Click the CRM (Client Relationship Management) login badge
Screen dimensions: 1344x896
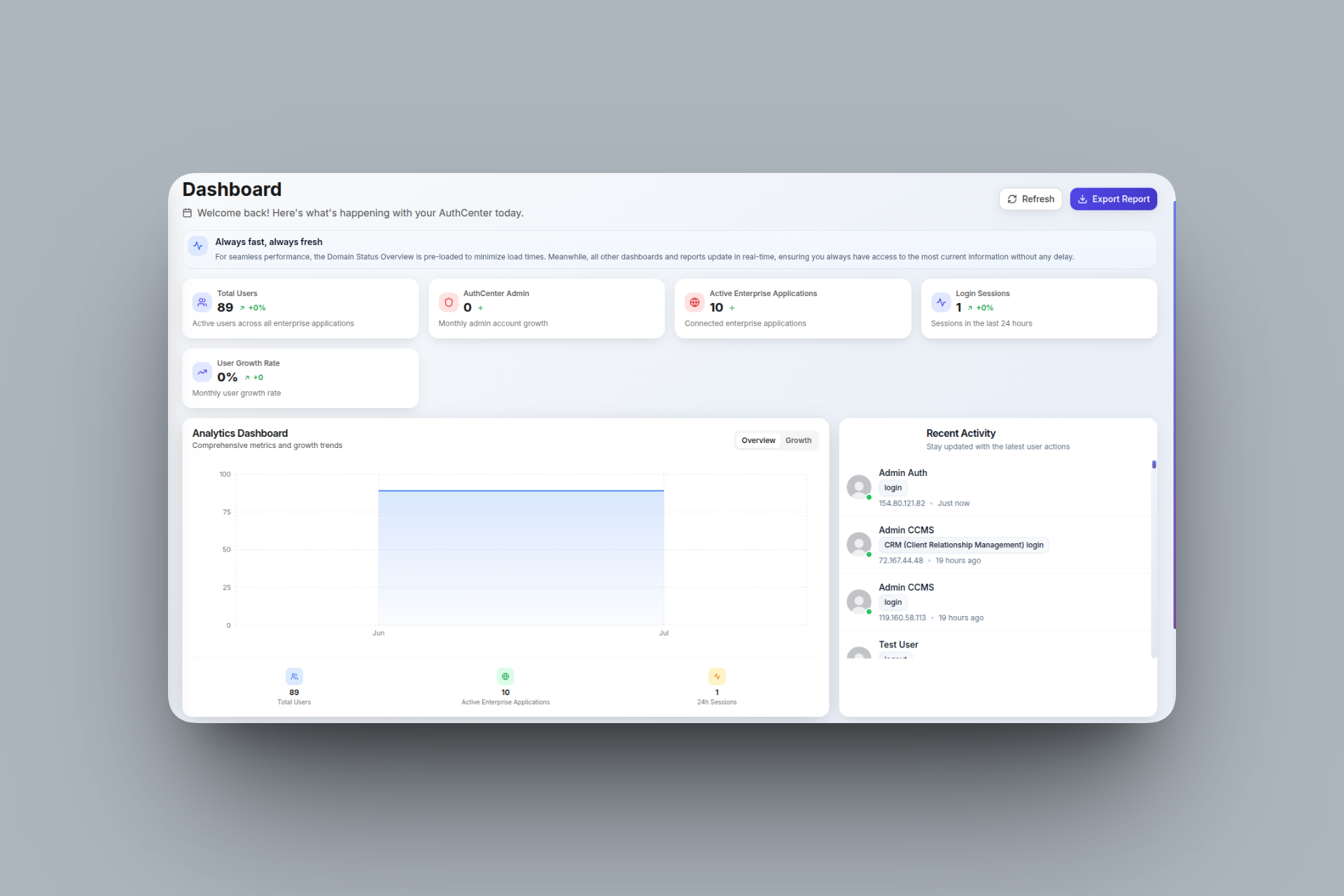[x=963, y=545]
